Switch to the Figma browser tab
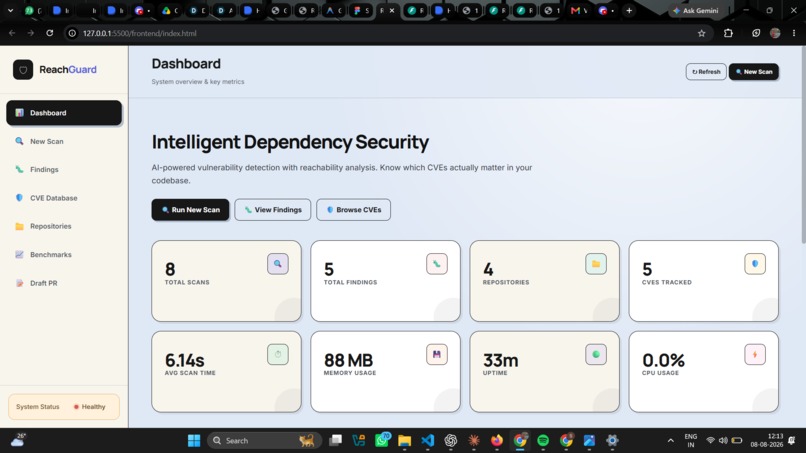Viewport: 806px width, 453px height. click(x=361, y=10)
